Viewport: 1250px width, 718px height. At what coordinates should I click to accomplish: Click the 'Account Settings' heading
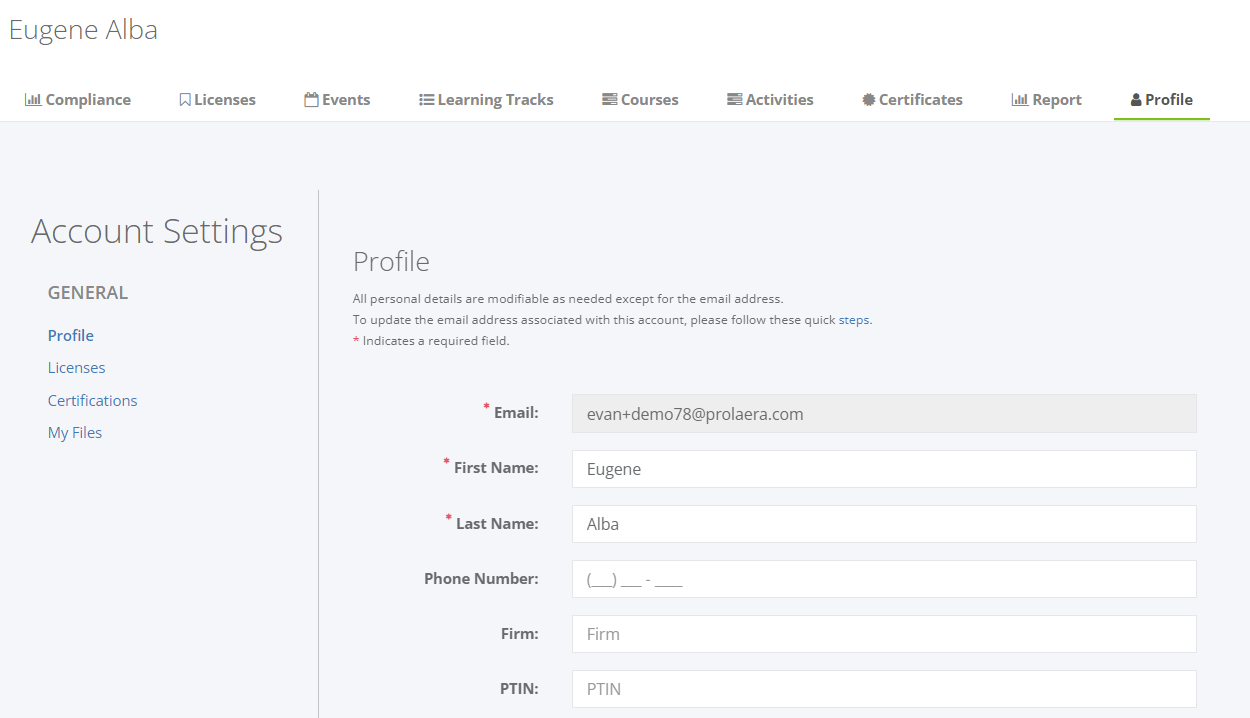[x=157, y=231]
